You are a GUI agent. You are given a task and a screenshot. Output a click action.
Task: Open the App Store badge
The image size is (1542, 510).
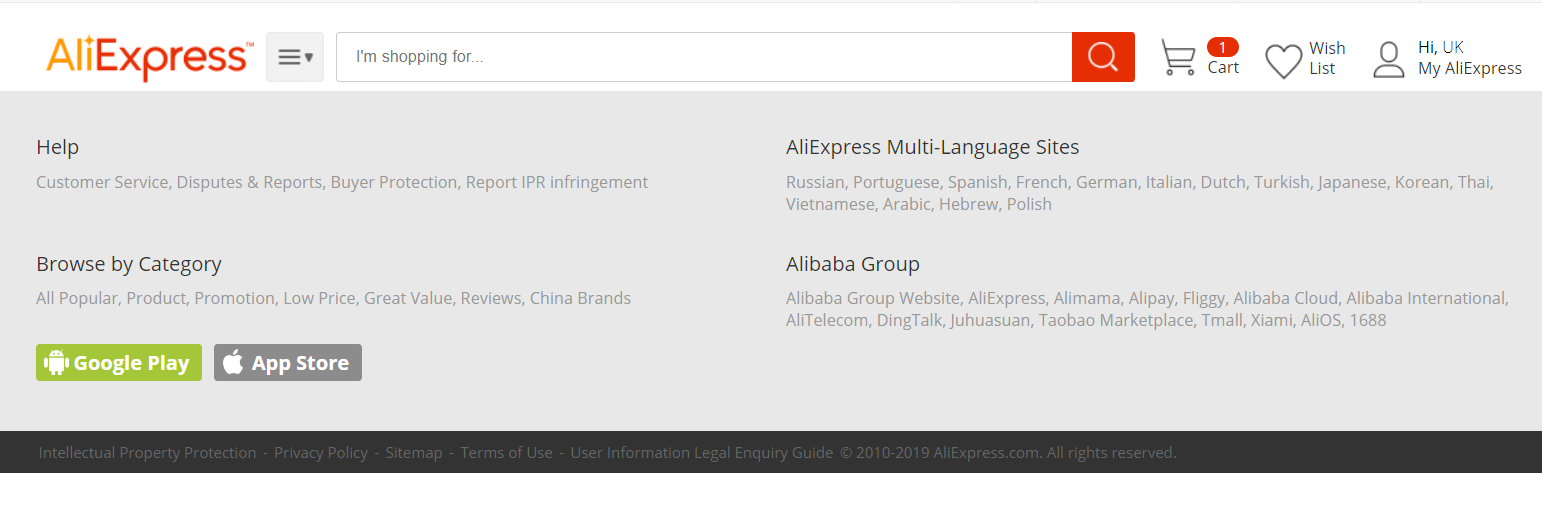pos(288,363)
